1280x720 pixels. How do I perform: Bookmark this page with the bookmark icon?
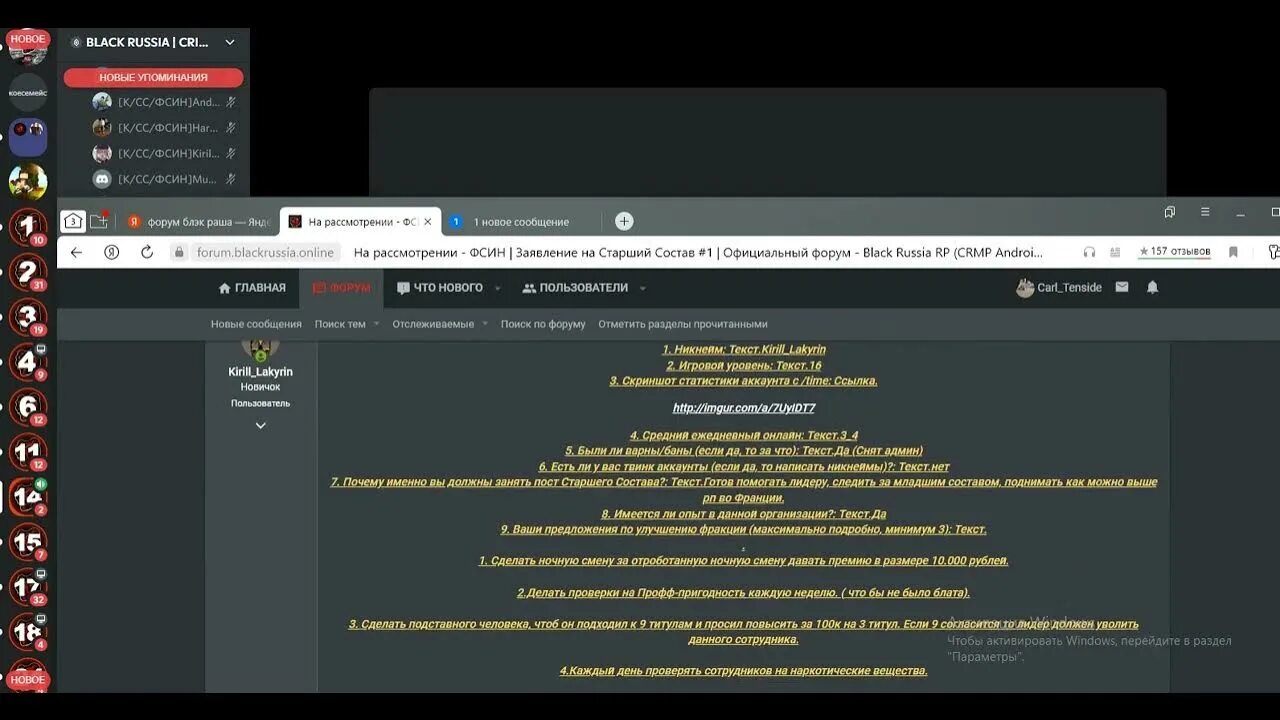coord(1233,252)
